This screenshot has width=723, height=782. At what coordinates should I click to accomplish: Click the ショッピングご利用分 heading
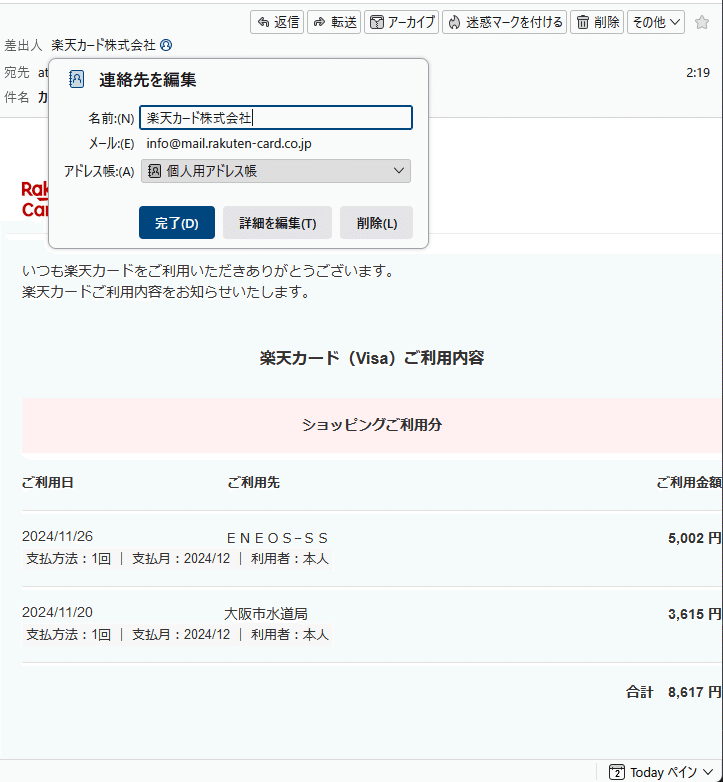(372, 425)
